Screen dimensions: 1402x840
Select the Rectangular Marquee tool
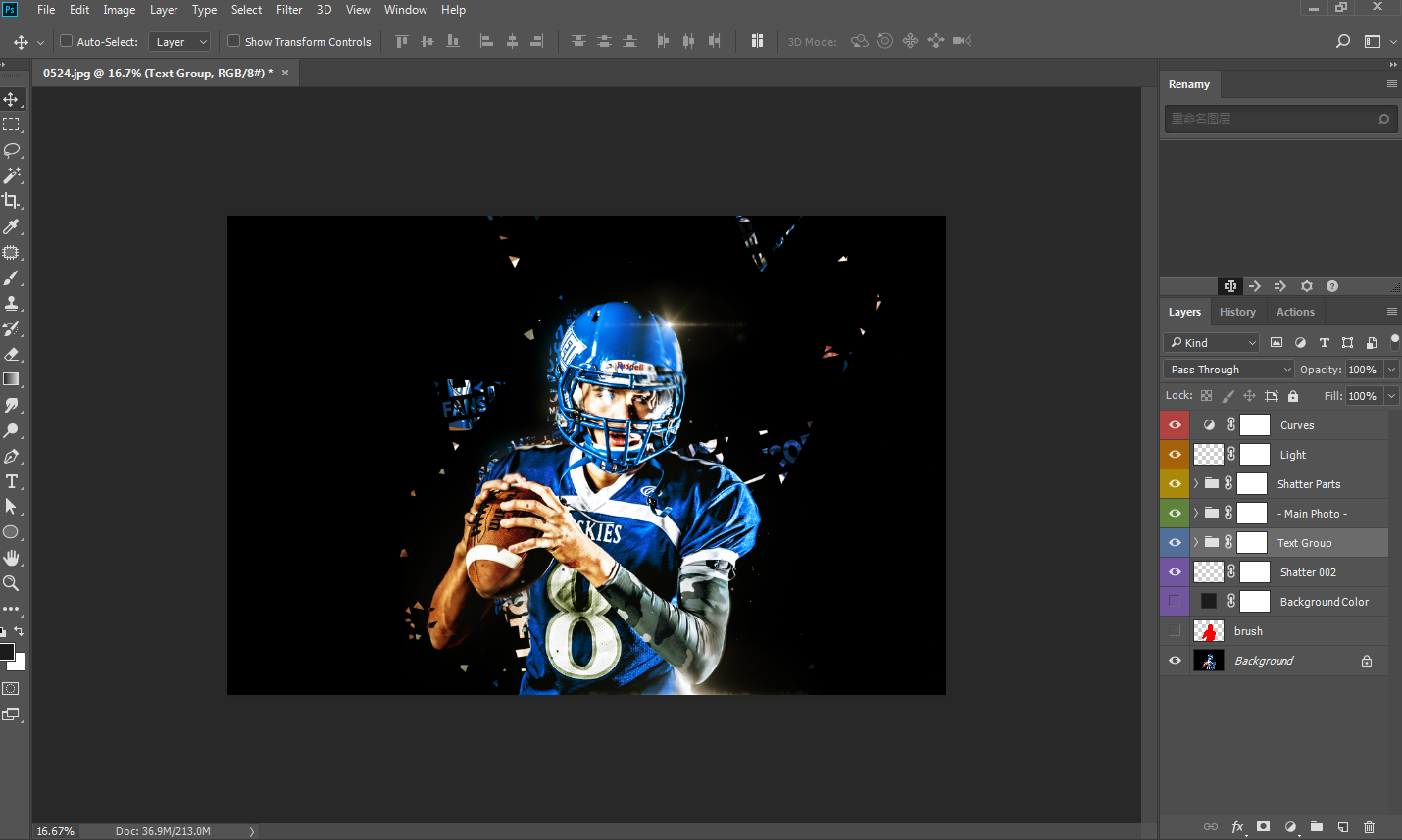[x=11, y=124]
